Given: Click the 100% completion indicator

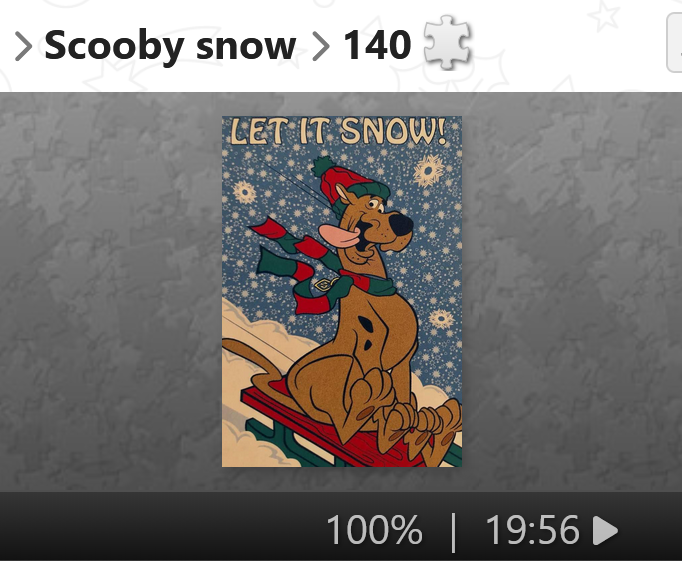Looking at the screenshot, I should (374, 529).
